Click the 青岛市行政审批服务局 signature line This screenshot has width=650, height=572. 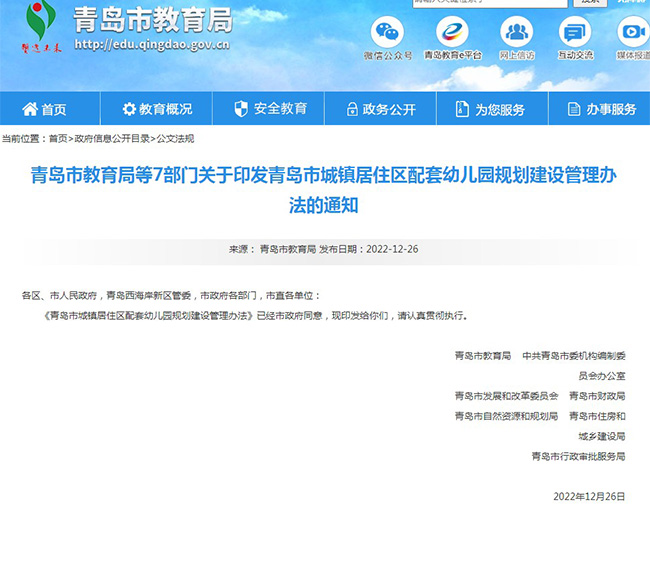pos(579,457)
